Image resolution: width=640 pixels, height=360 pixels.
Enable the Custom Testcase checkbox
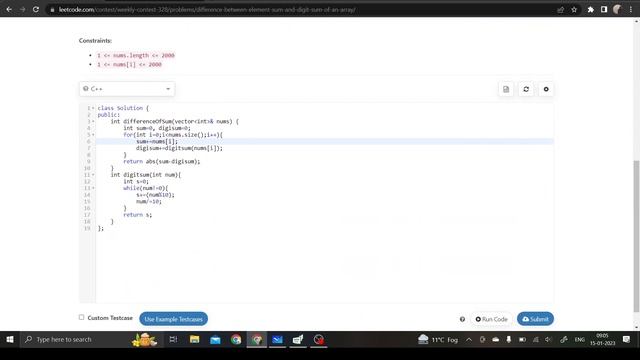(x=82, y=317)
